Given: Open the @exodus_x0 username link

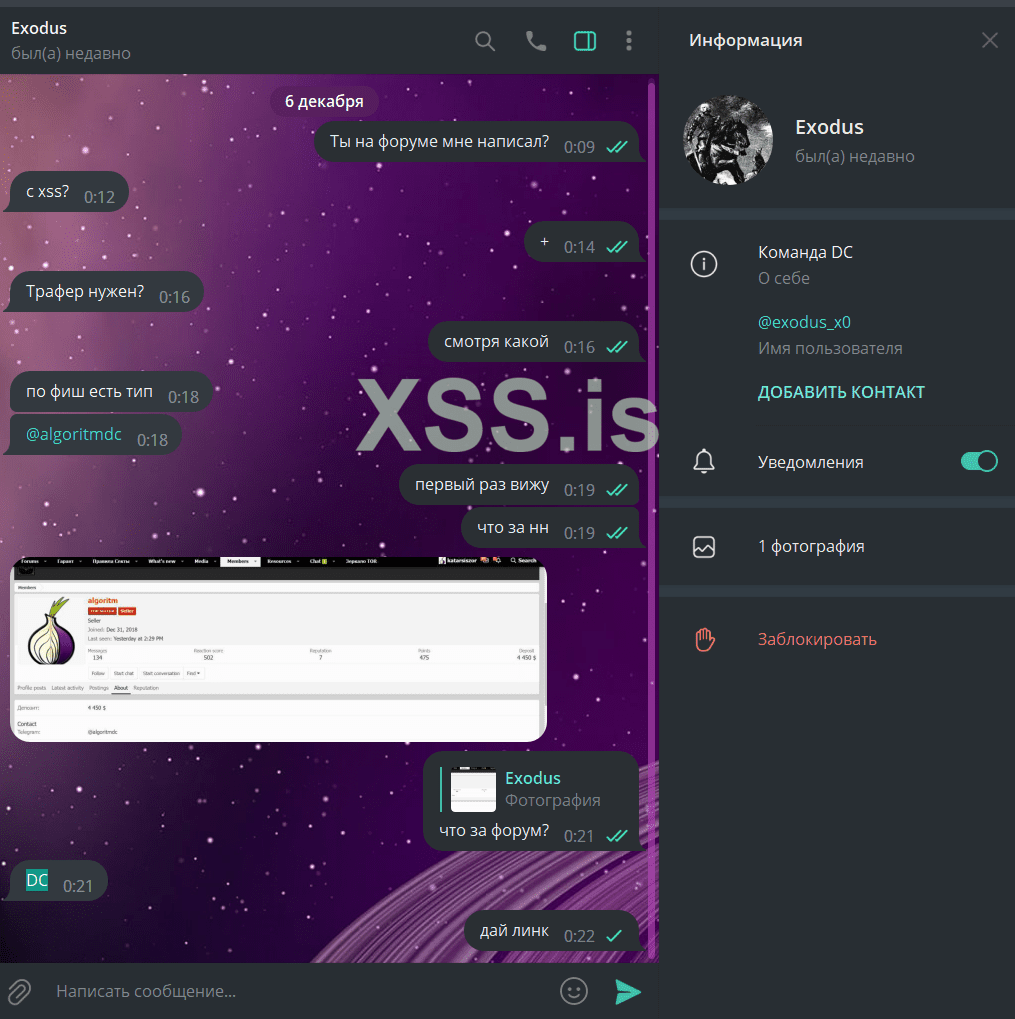Looking at the screenshot, I should click(x=804, y=321).
